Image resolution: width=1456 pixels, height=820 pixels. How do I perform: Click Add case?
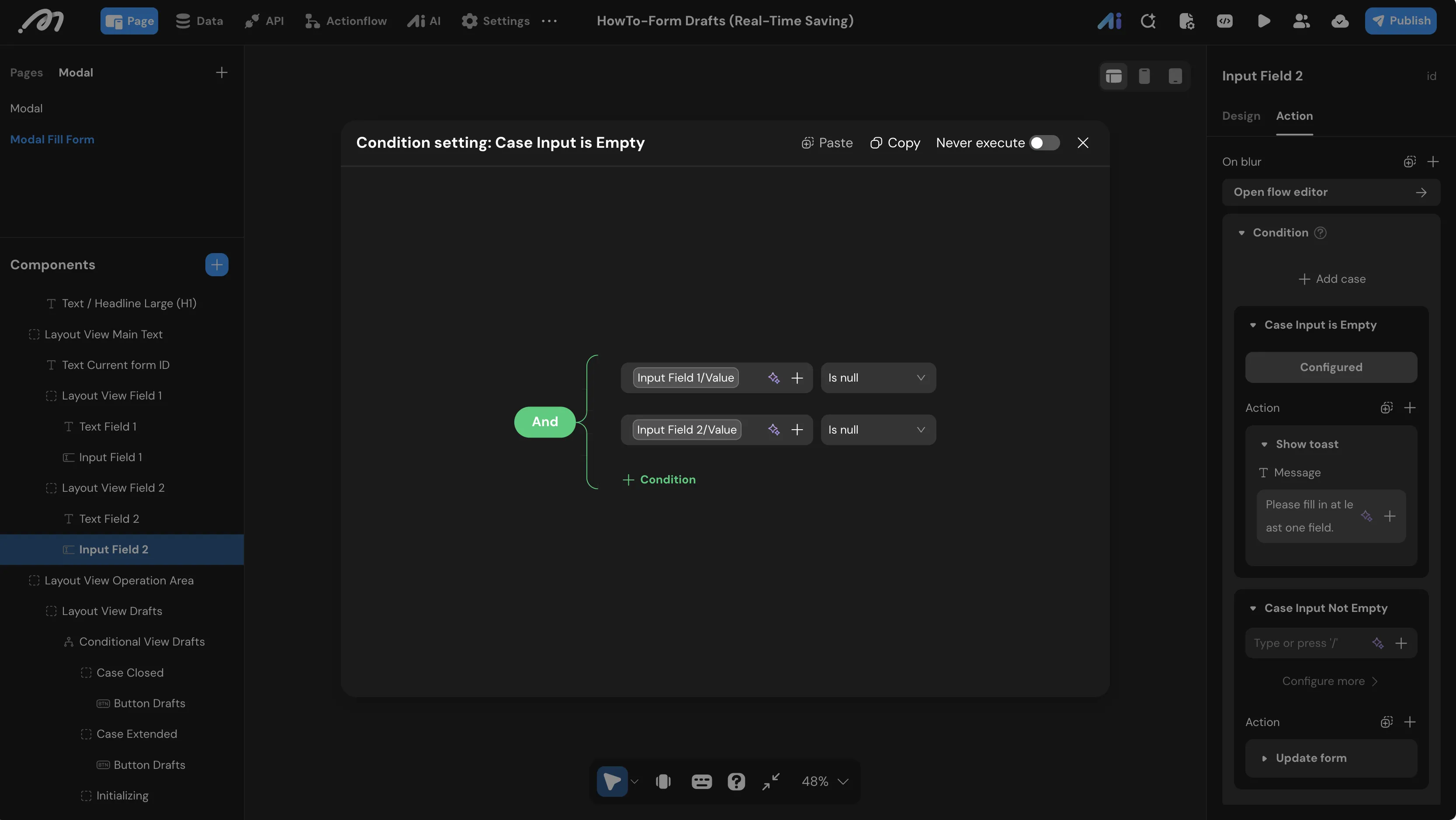1331,279
